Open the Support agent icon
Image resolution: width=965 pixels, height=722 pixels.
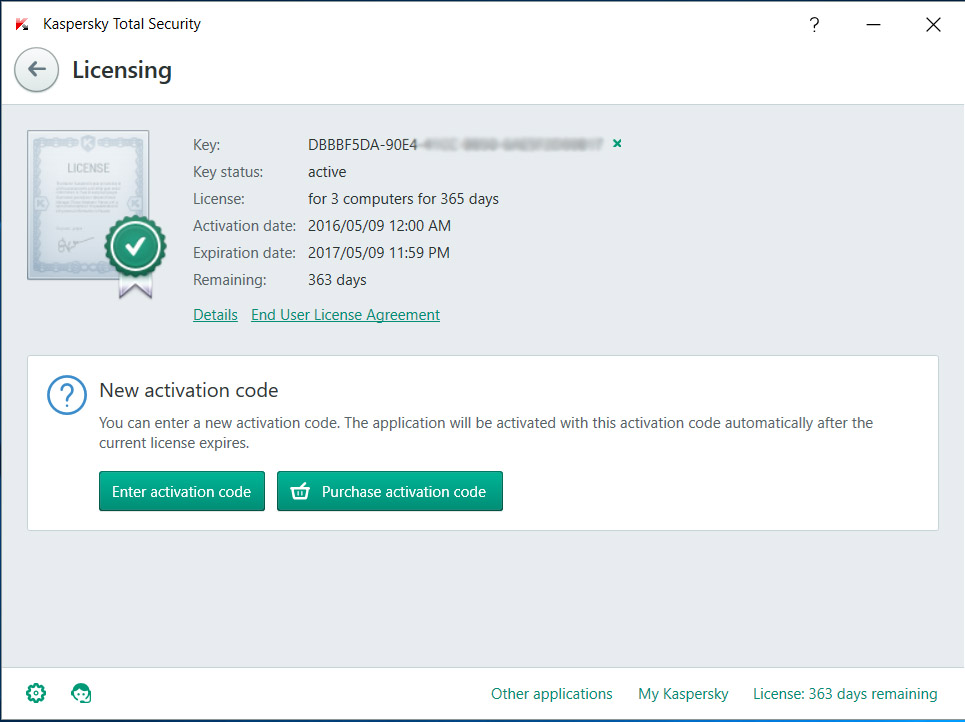[81, 693]
